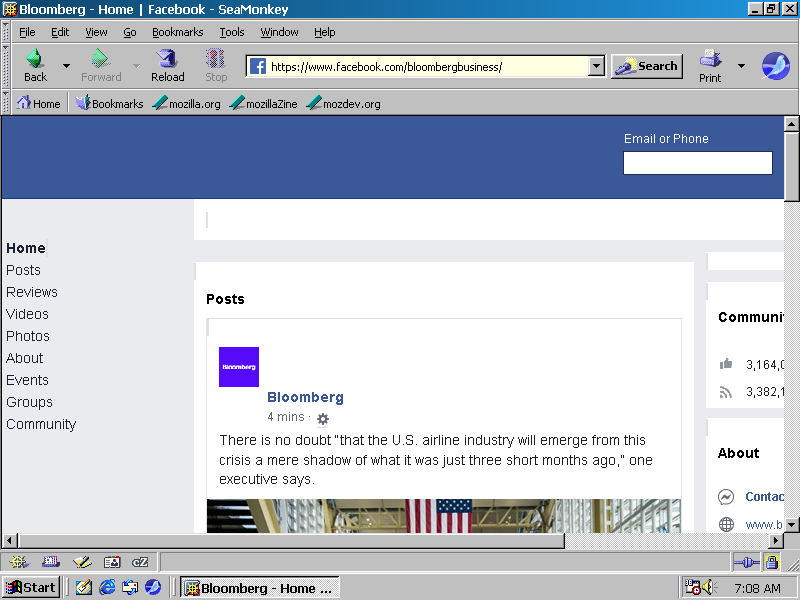
Task: Expand the address bar URL dropdown
Action: [x=596, y=66]
